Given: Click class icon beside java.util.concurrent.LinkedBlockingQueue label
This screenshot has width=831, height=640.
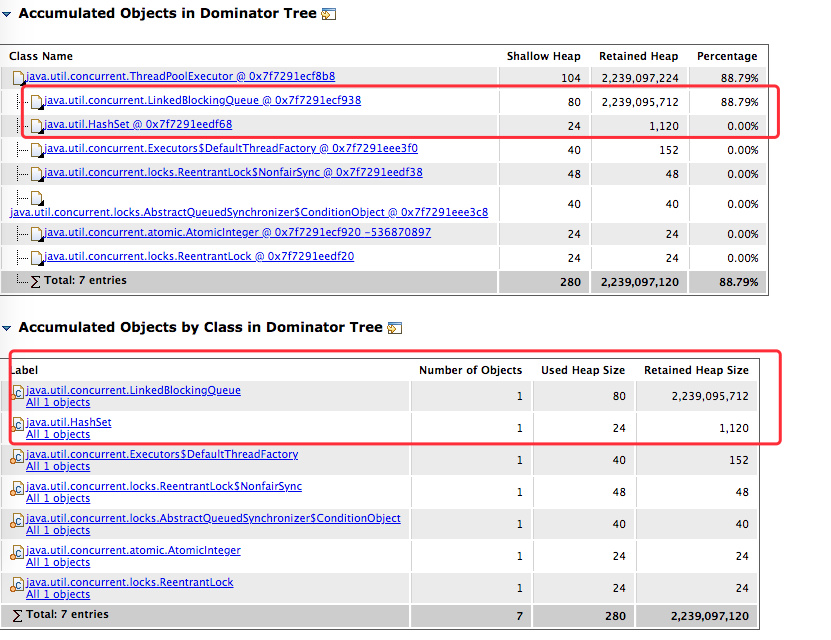Looking at the screenshot, I should click(17, 392).
